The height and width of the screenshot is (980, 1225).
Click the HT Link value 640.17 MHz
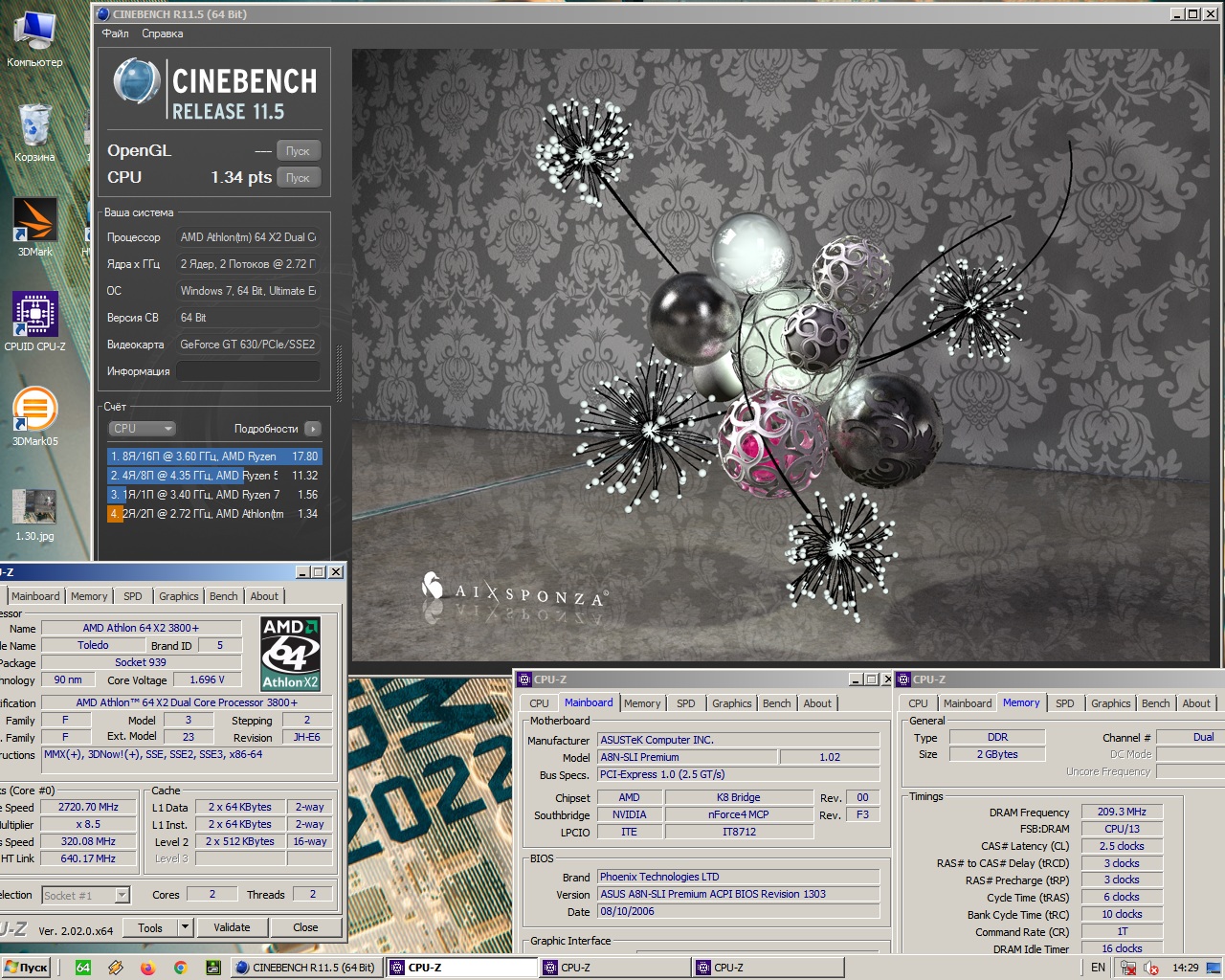[x=88, y=858]
